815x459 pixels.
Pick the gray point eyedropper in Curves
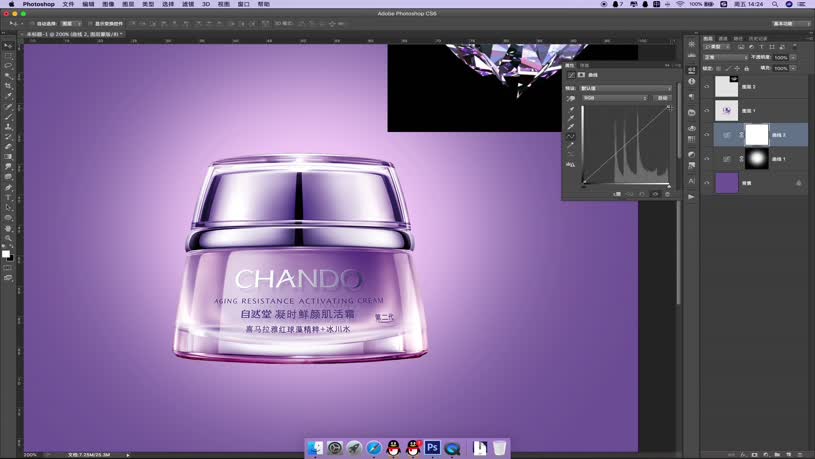[x=571, y=118]
